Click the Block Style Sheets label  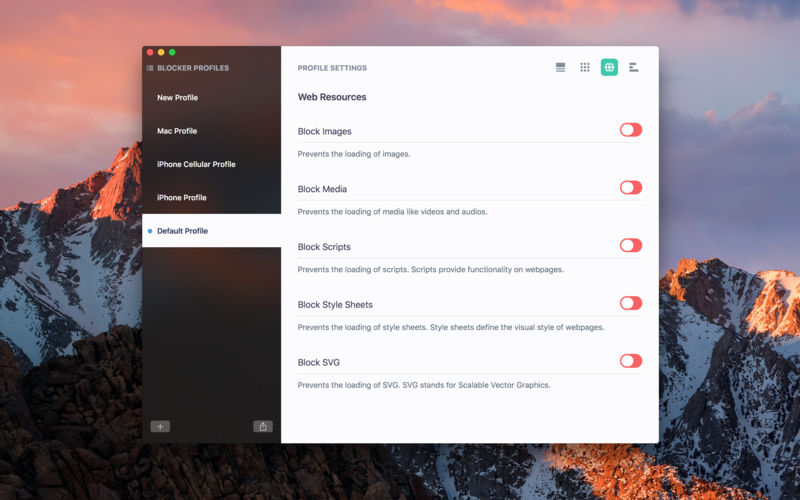[335, 305]
